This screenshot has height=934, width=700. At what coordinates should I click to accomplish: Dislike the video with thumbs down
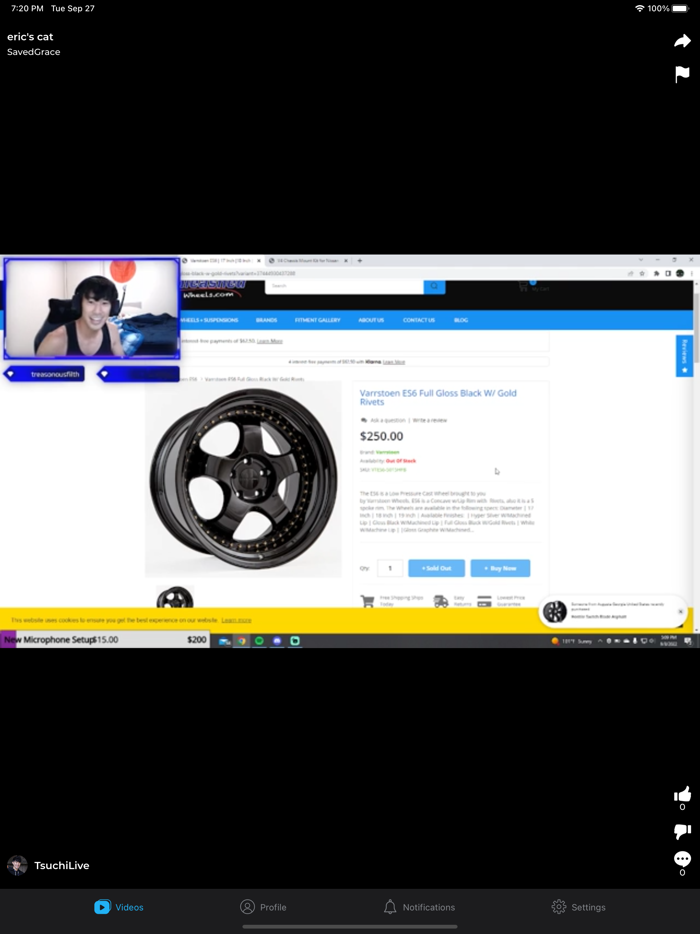coord(682,832)
